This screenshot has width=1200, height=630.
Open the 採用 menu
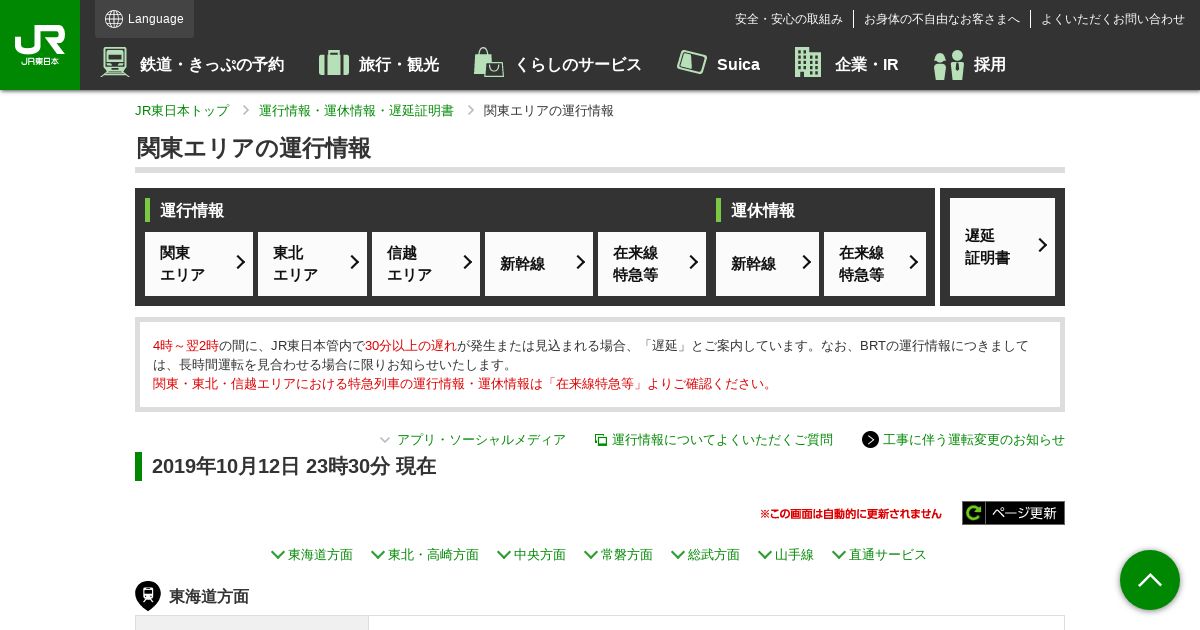point(970,65)
